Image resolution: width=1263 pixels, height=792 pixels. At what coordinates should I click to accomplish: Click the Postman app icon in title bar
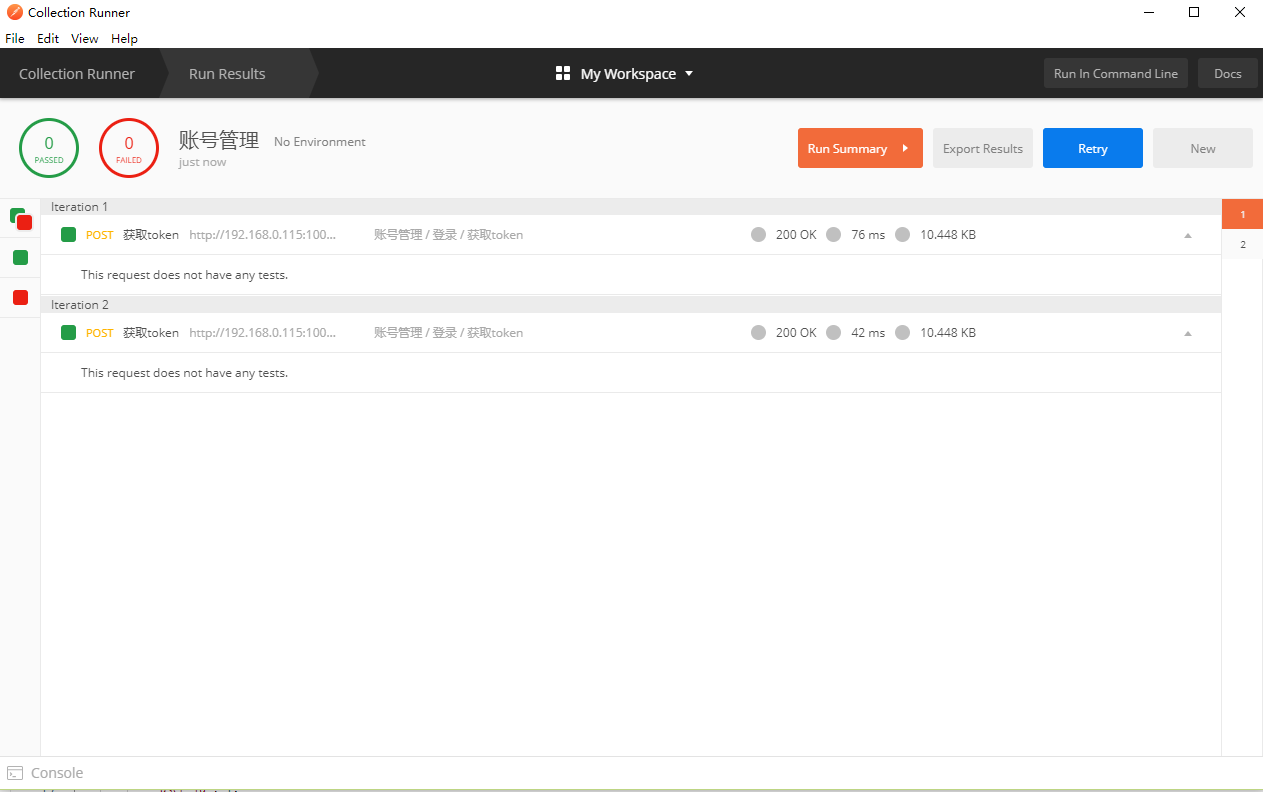click(14, 12)
